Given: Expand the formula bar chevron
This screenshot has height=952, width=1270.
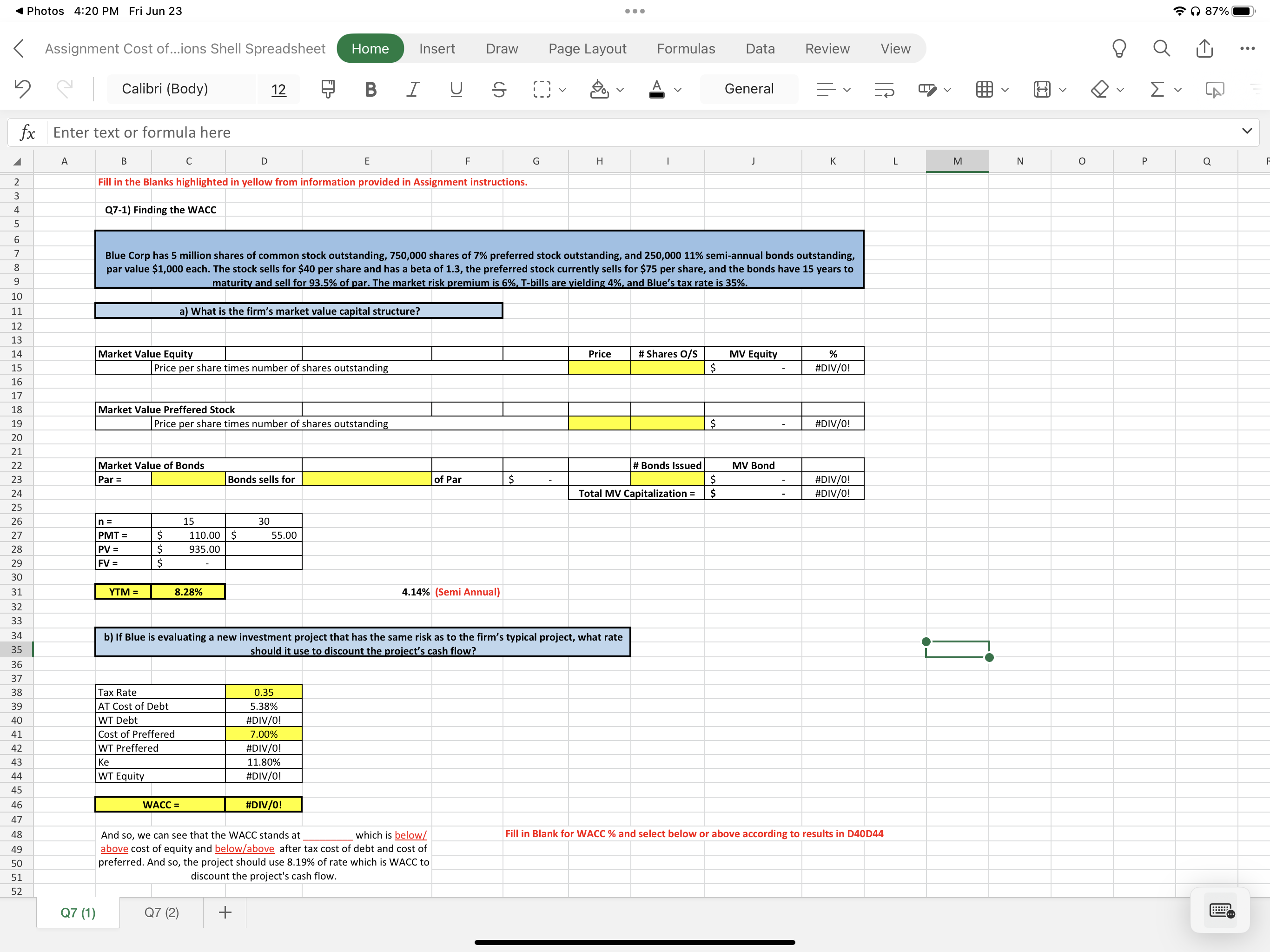Looking at the screenshot, I should coord(1246,131).
